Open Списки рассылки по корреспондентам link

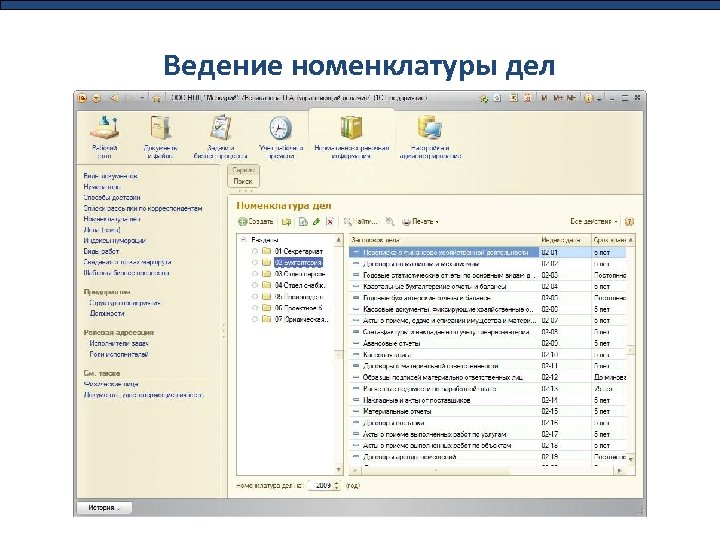click(143, 208)
